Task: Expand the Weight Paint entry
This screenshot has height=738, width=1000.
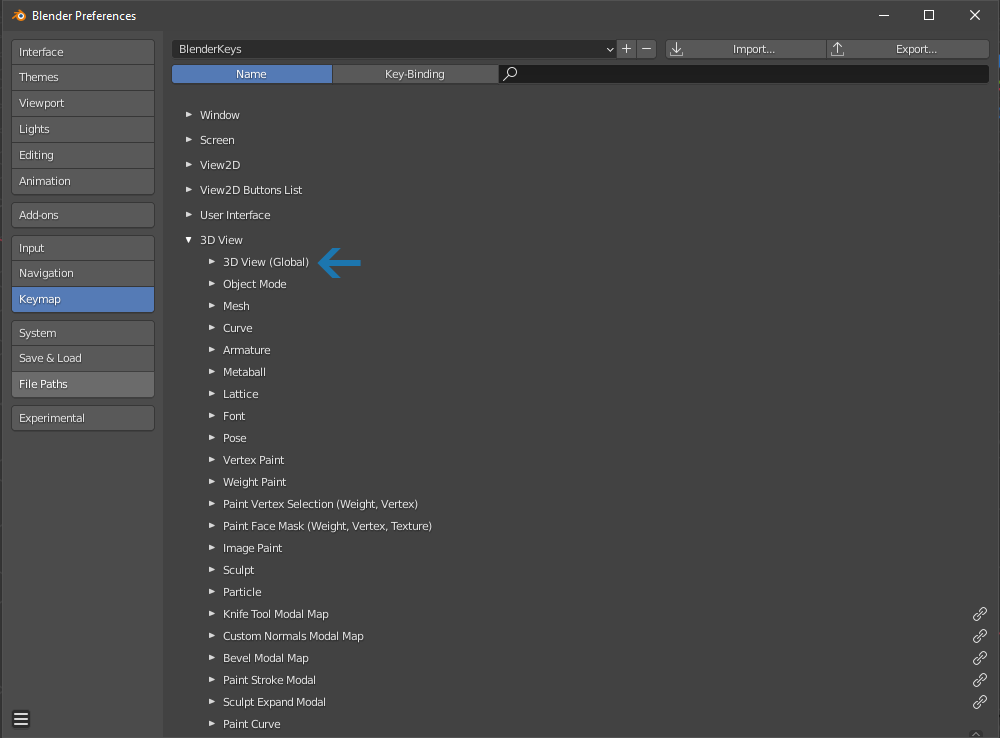Action: (x=212, y=482)
